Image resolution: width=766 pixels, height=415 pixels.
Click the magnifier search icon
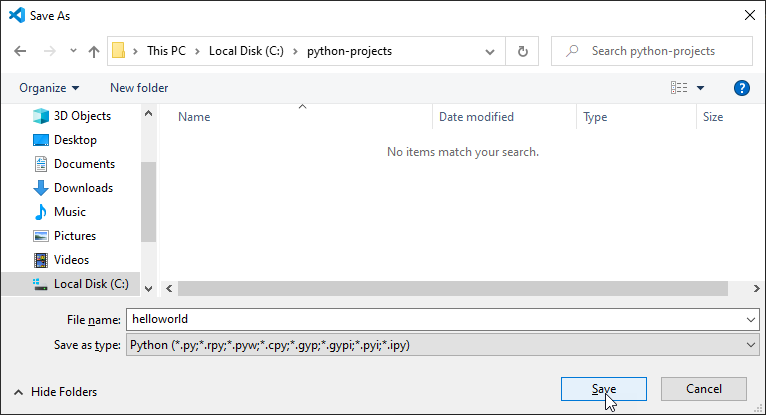[572, 51]
